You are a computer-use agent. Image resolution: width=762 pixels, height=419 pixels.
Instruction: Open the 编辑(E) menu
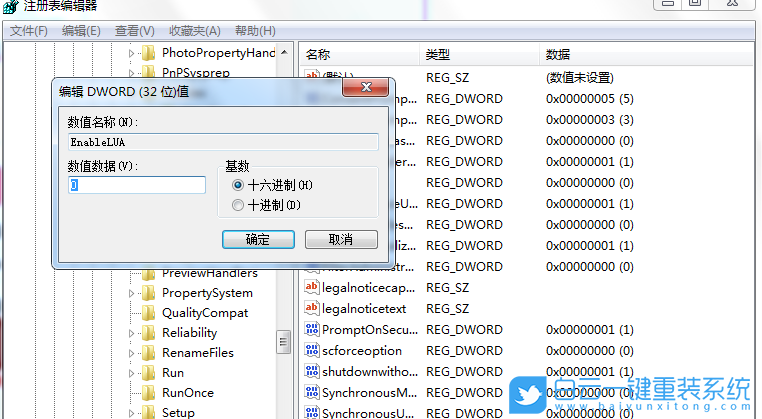coord(81,31)
